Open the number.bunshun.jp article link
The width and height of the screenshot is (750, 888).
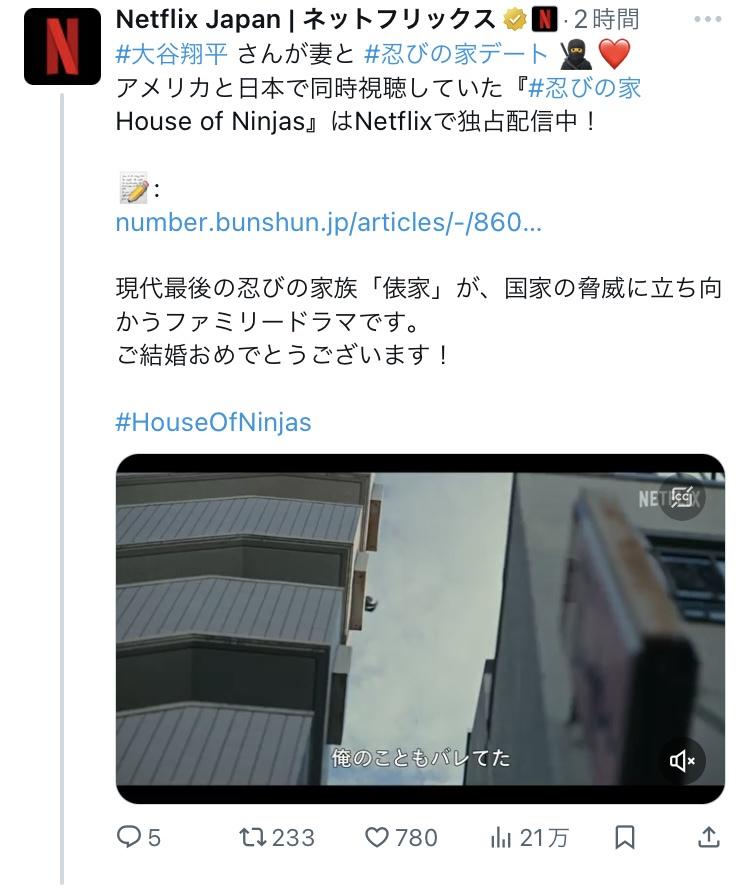(x=329, y=222)
